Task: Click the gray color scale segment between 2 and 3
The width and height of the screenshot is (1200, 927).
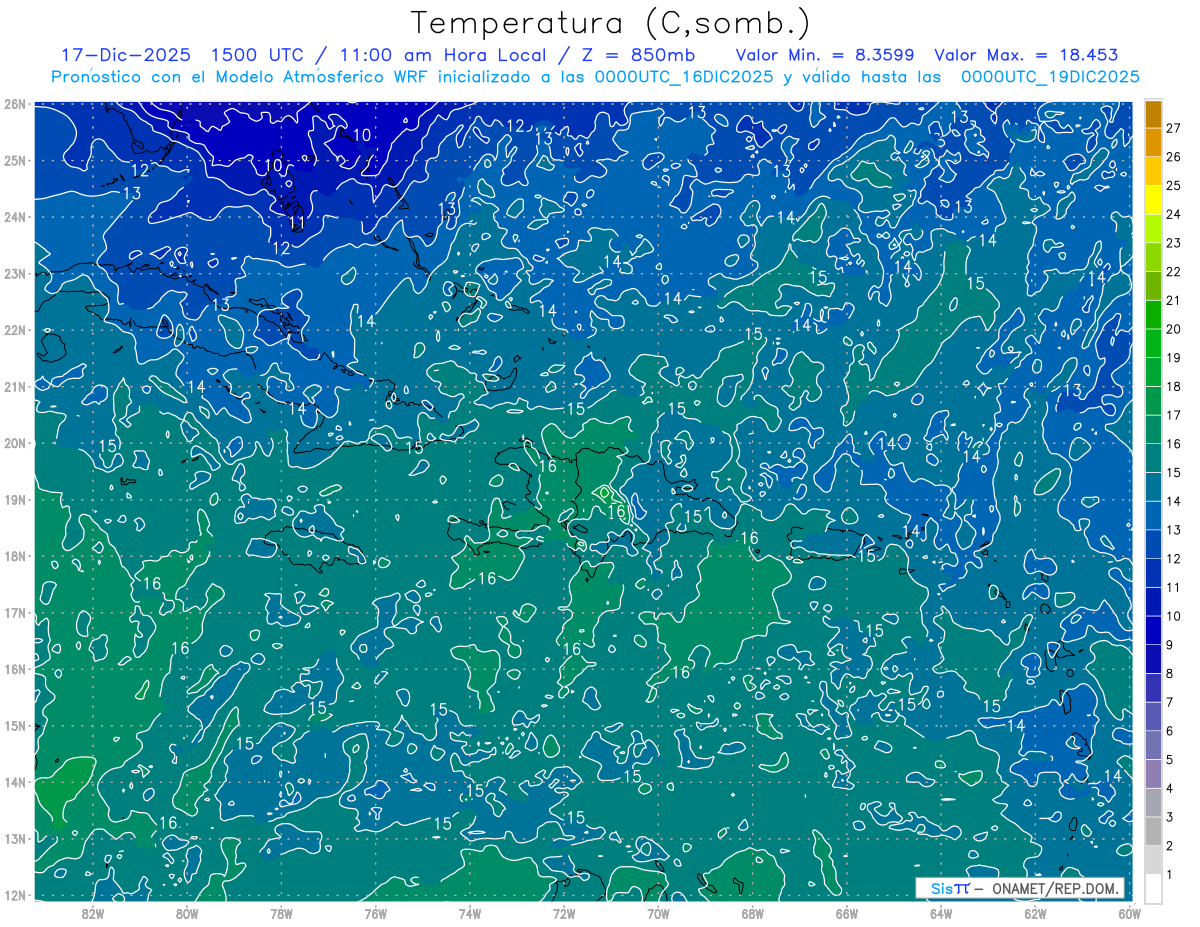Action: (1154, 831)
